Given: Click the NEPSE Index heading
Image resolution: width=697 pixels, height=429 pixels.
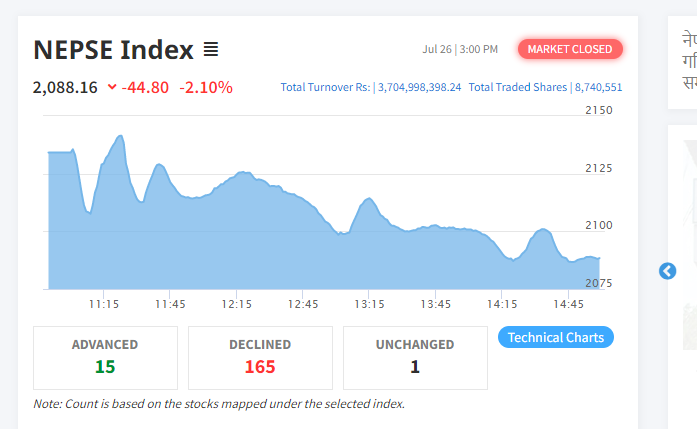Looking at the screenshot, I should pos(113,49).
